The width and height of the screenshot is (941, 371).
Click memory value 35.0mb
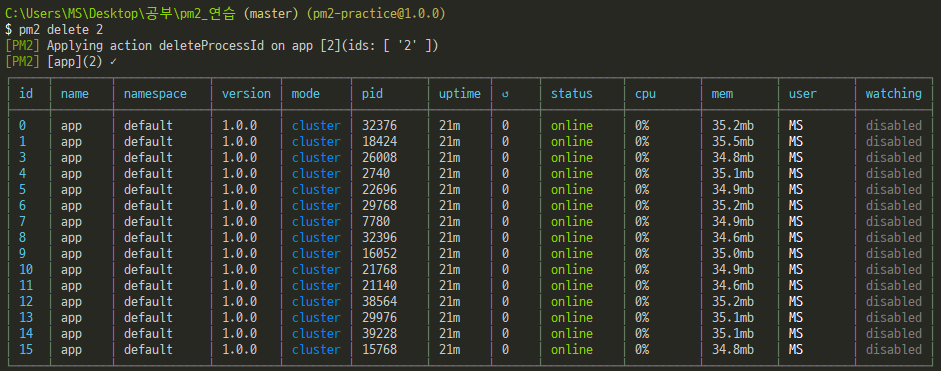732,253
